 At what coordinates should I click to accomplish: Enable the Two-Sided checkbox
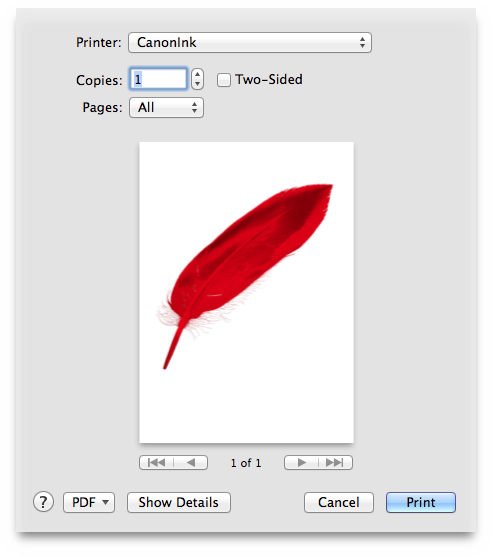224,80
